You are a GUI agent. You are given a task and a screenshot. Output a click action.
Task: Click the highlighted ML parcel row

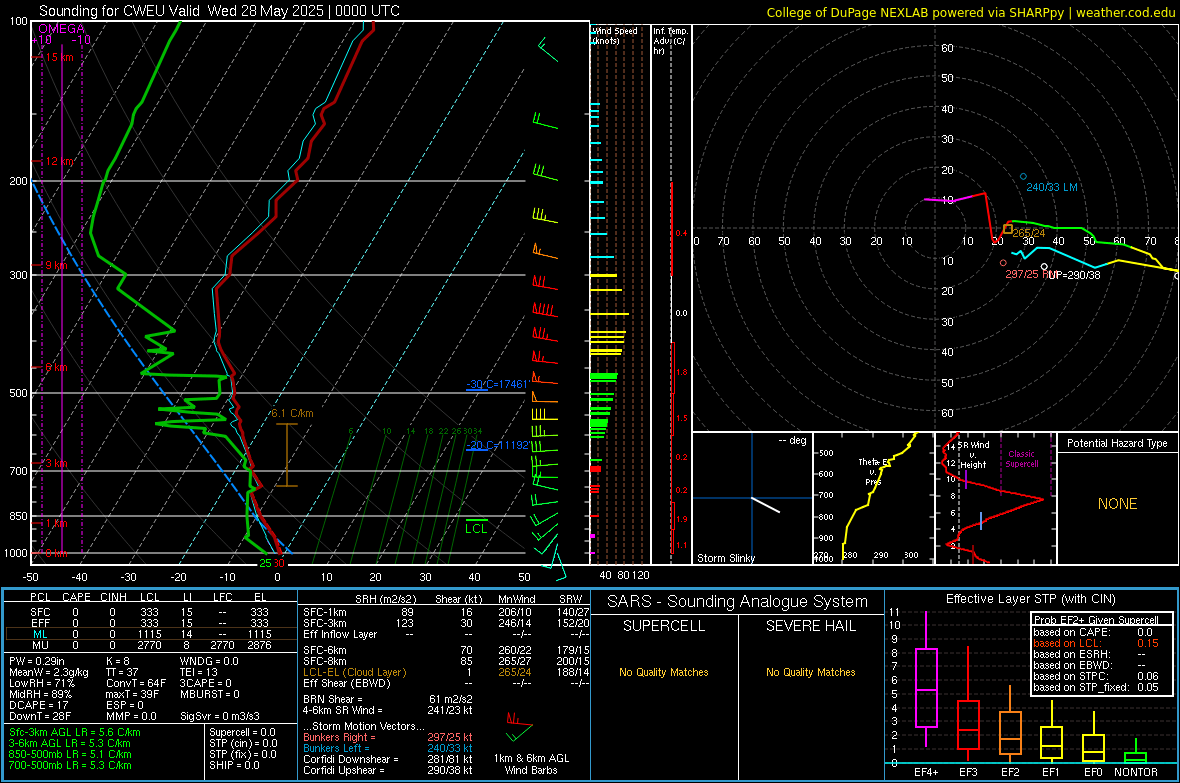pyautogui.click(x=151, y=634)
